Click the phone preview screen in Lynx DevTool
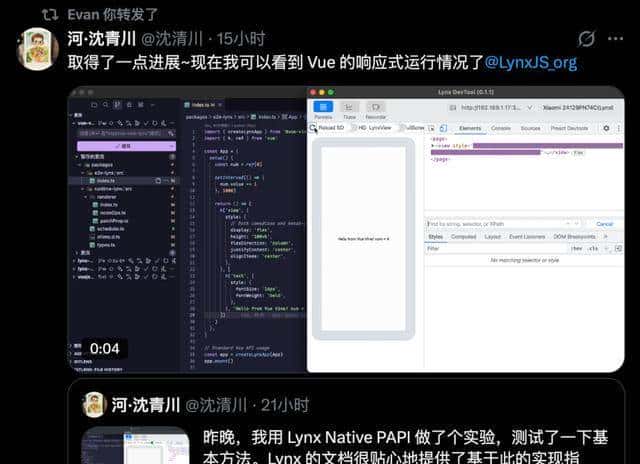The width and height of the screenshot is (640, 464). coord(363,239)
